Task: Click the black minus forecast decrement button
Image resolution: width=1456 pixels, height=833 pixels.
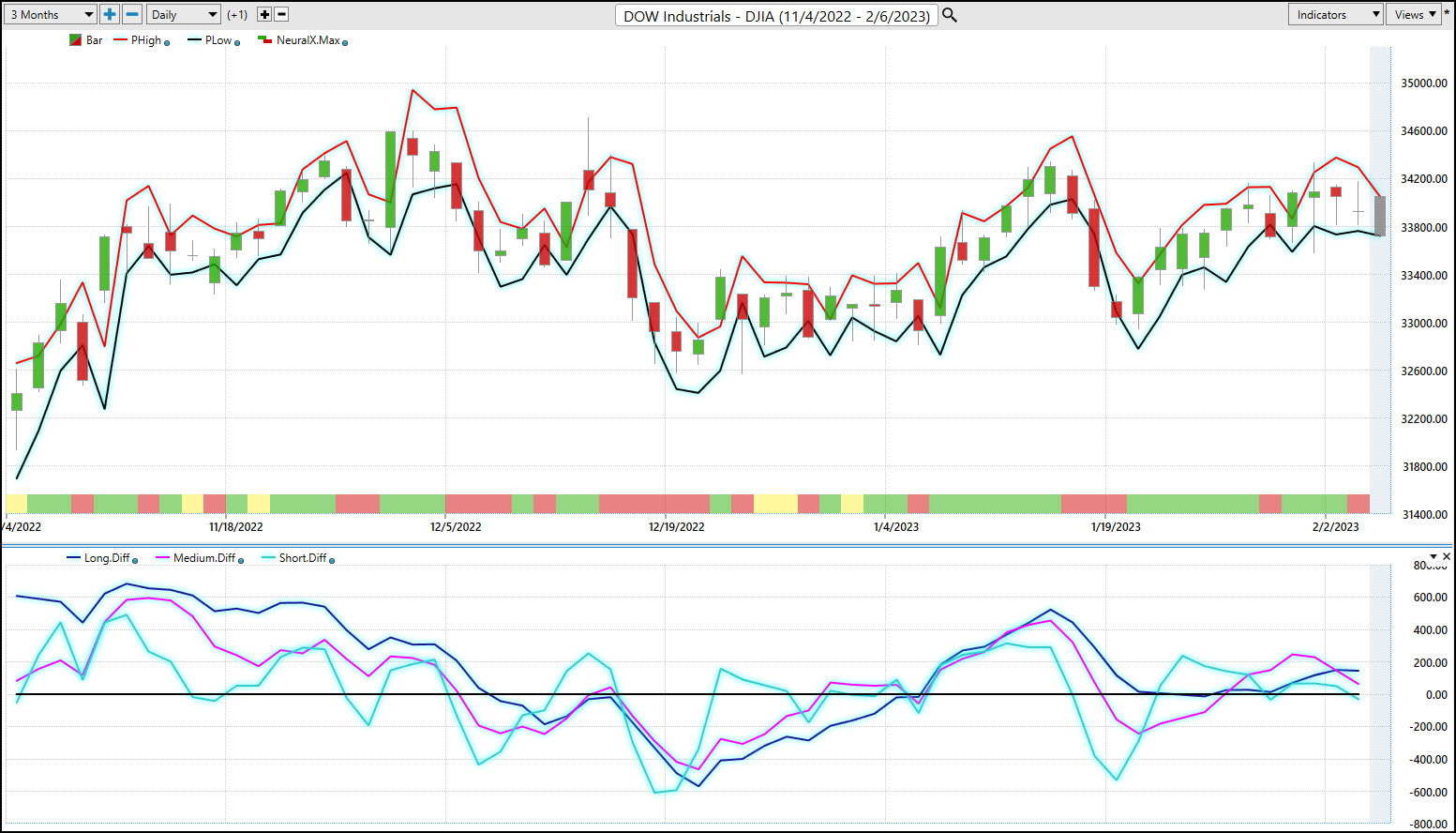Action: [x=281, y=14]
